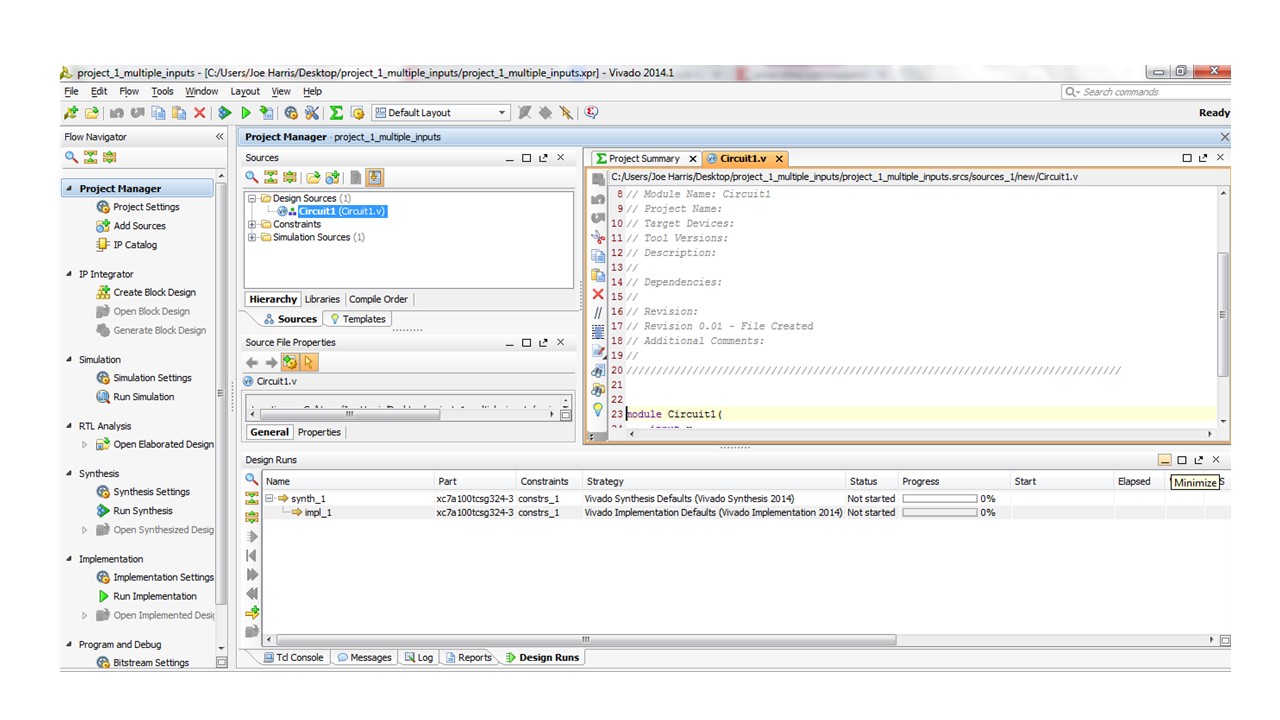Expand Open Elaborated Design arrow
The image size is (1280, 720).
pyautogui.click(x=84, y=444)
